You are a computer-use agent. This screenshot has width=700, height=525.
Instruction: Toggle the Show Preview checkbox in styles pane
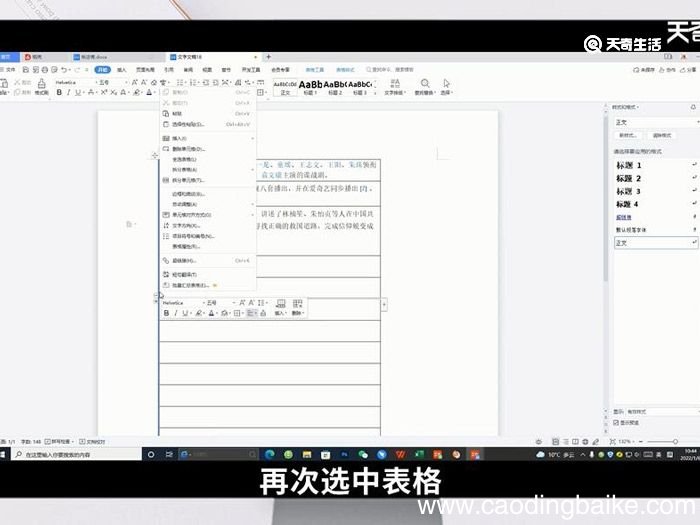[616, 422]
